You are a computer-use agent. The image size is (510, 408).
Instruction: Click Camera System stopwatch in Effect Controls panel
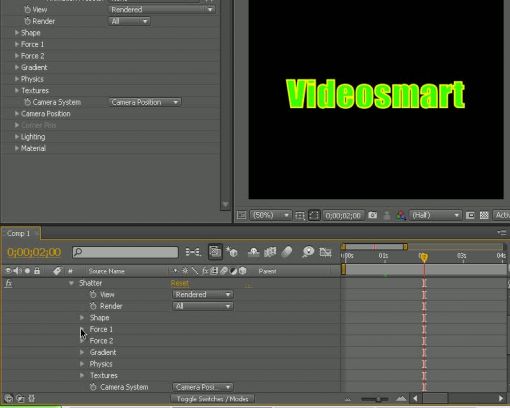pos(27,102)
